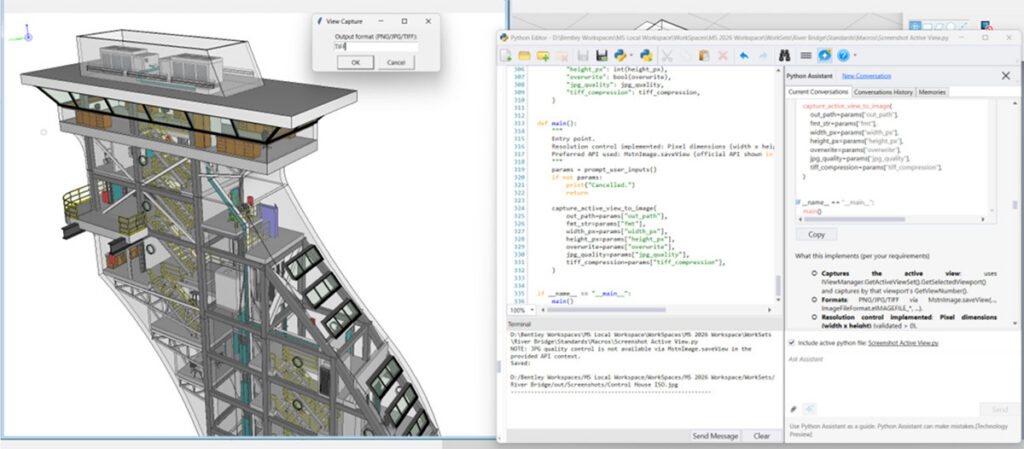
Task: Switch to the Conversations History tab
Action: click(883, 92)
